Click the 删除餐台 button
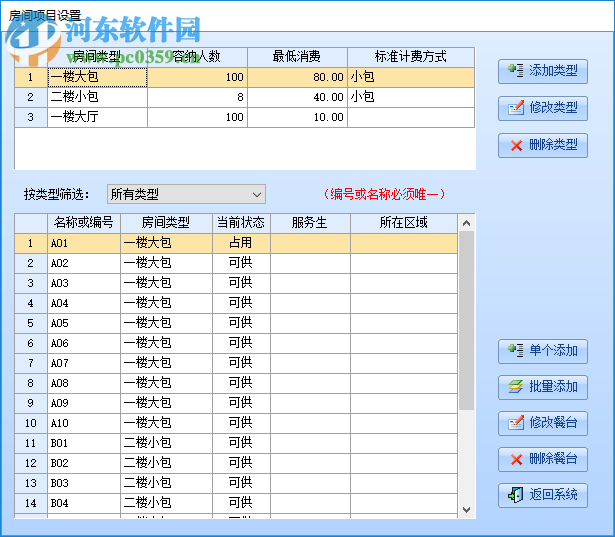Image resolution: width=615 pixels, height=537 pixels. point(543,459)
